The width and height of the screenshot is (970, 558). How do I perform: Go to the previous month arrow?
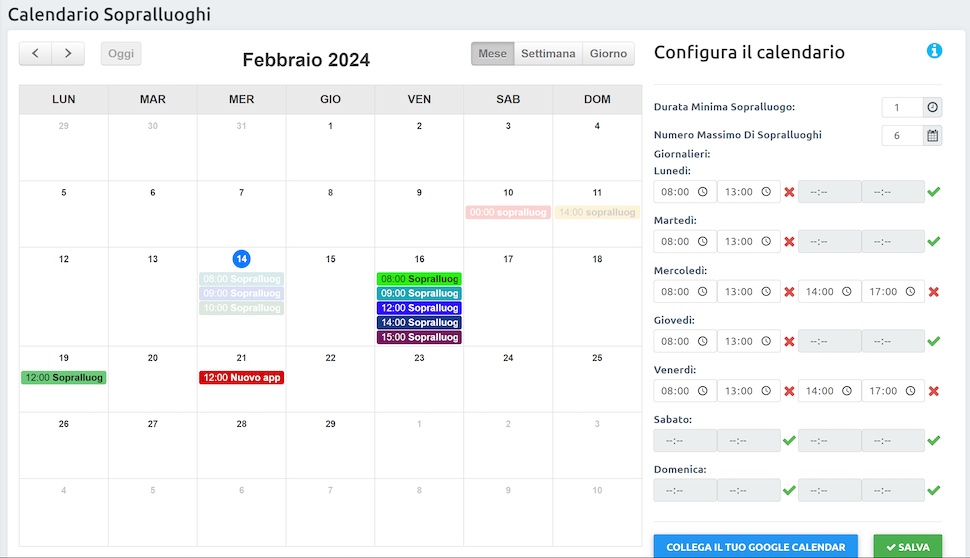35,53
